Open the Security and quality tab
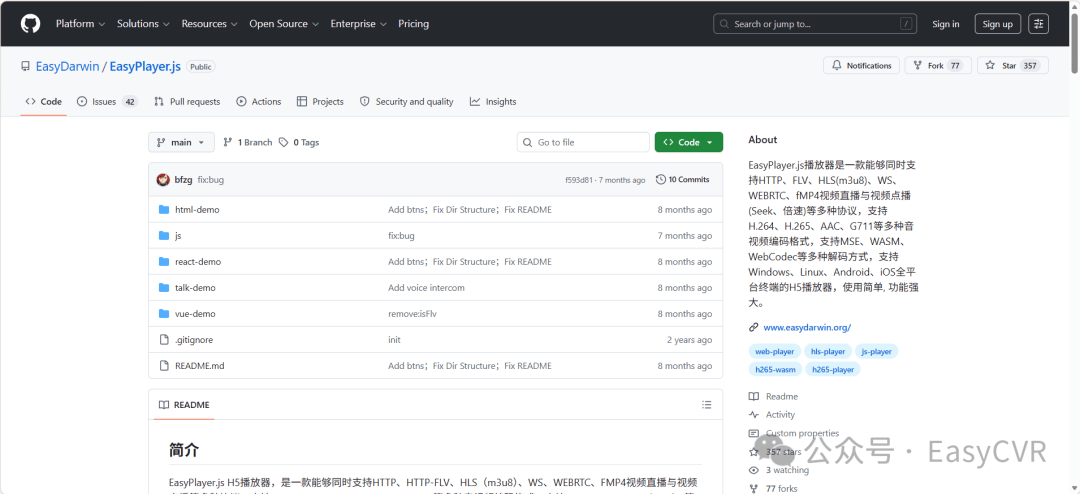This screenshot has height=494, width=1080. [406, 101]
